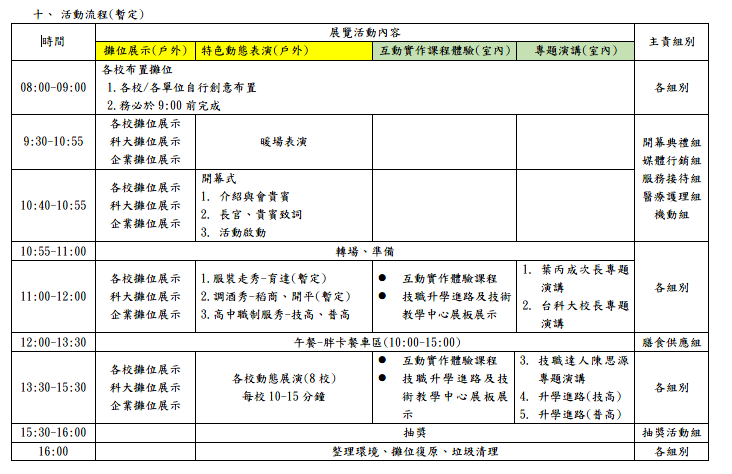732x474 pixels.
Task: Click the 抽獎活動組 cell
Action: tap(671, 433)
